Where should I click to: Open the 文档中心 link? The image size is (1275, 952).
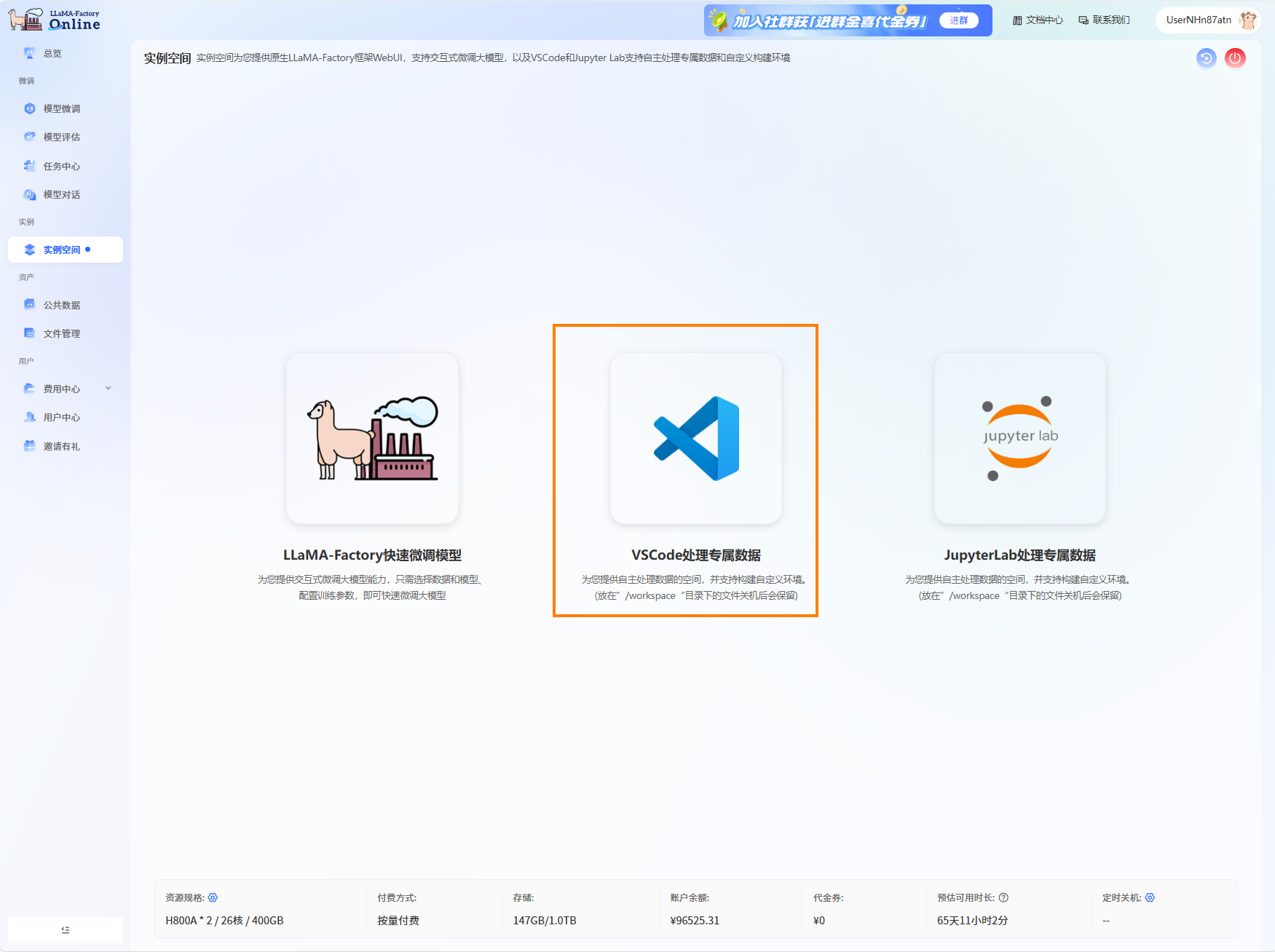coord(1038,20)
